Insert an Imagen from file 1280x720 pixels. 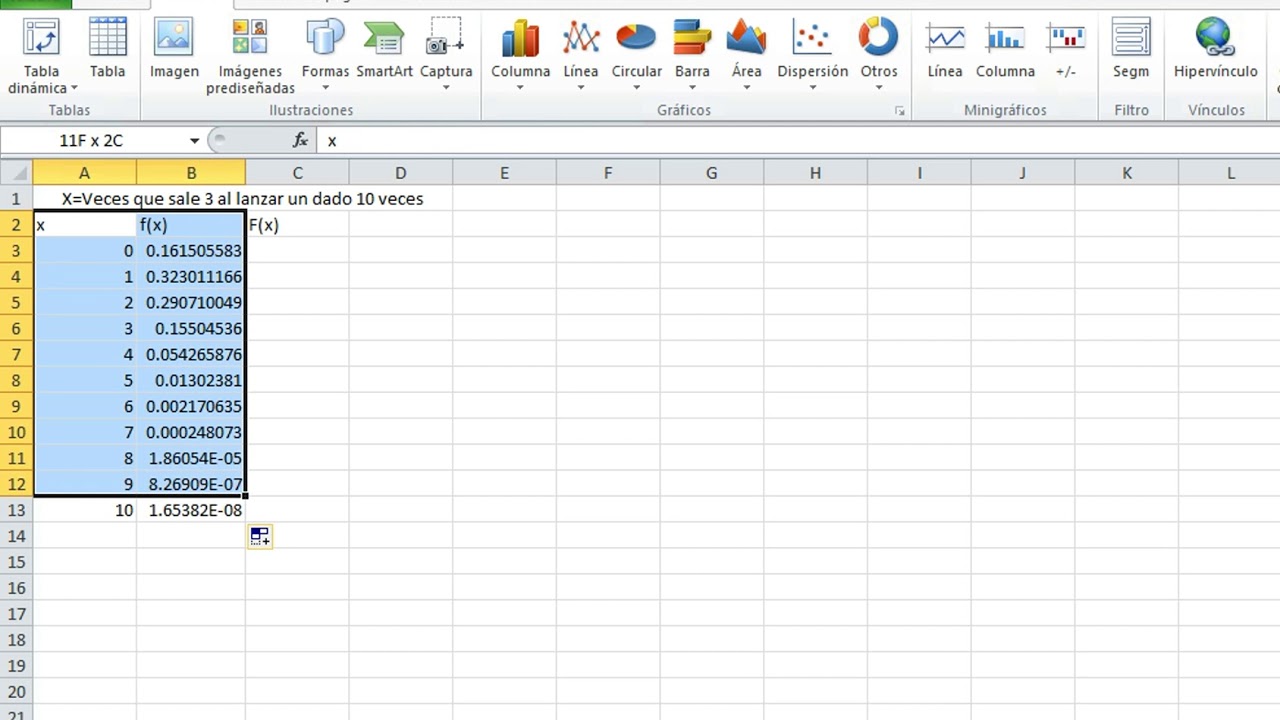pyautogui.click(x=174, y=50)
